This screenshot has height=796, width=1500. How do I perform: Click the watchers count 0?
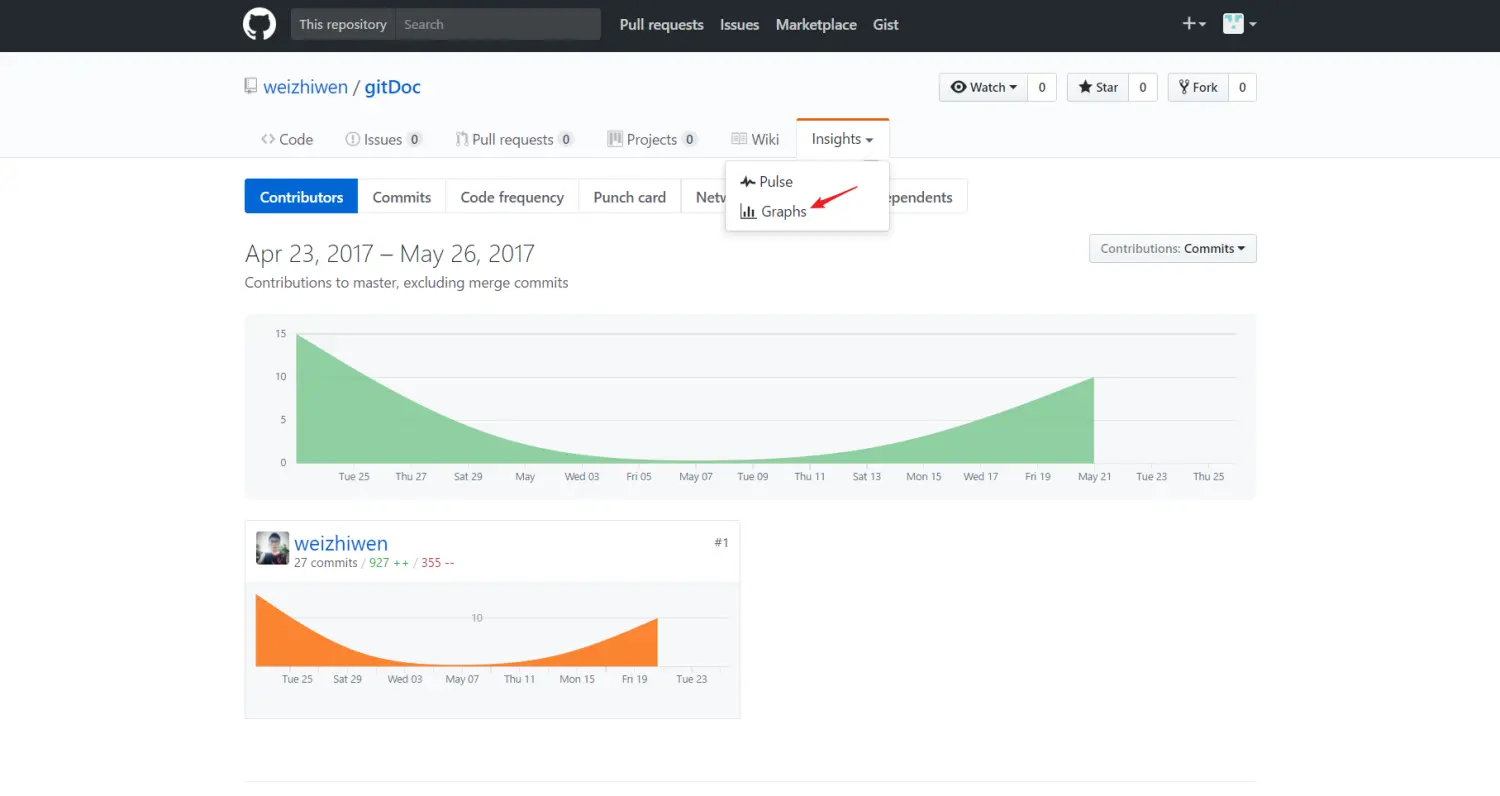[1041, 87]
